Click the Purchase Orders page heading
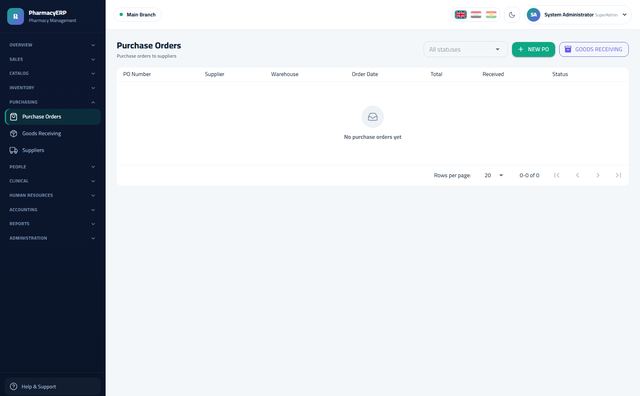Viewport: 640px width, 396px height. (149, 46)
